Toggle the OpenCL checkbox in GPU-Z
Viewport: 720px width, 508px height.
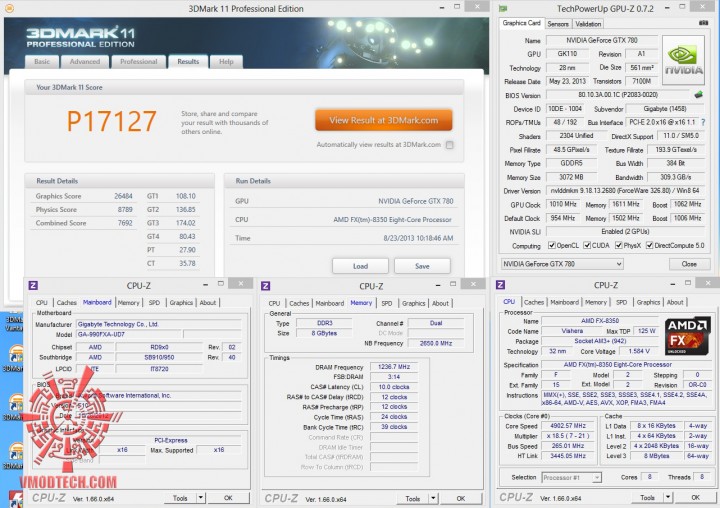551,245
